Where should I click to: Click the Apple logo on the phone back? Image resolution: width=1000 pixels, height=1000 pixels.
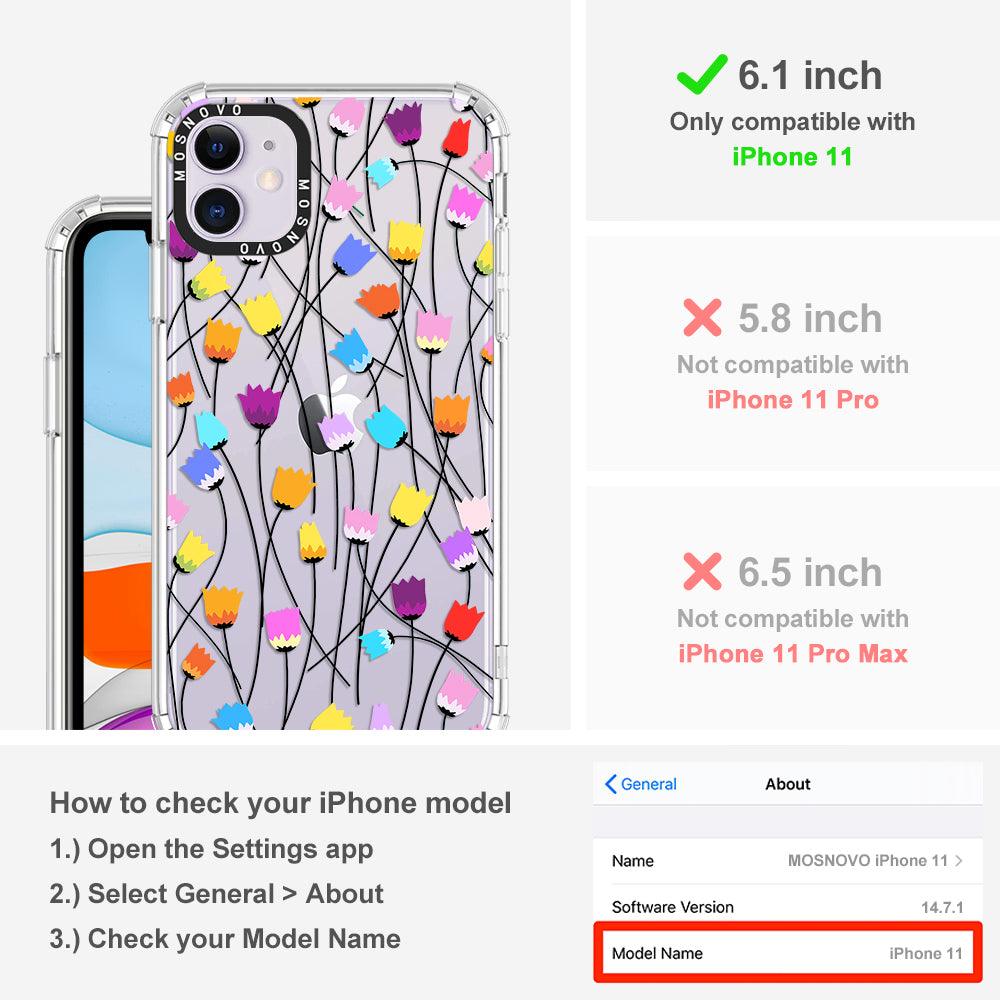click(332, 415)
